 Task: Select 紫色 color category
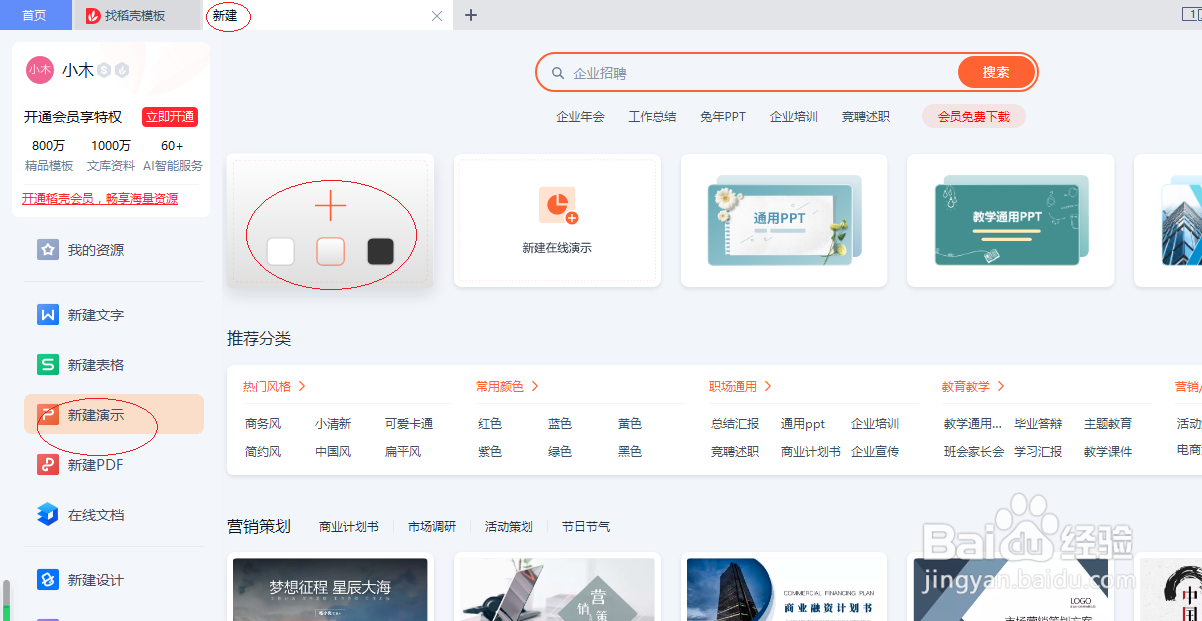[x=490, y=452]
